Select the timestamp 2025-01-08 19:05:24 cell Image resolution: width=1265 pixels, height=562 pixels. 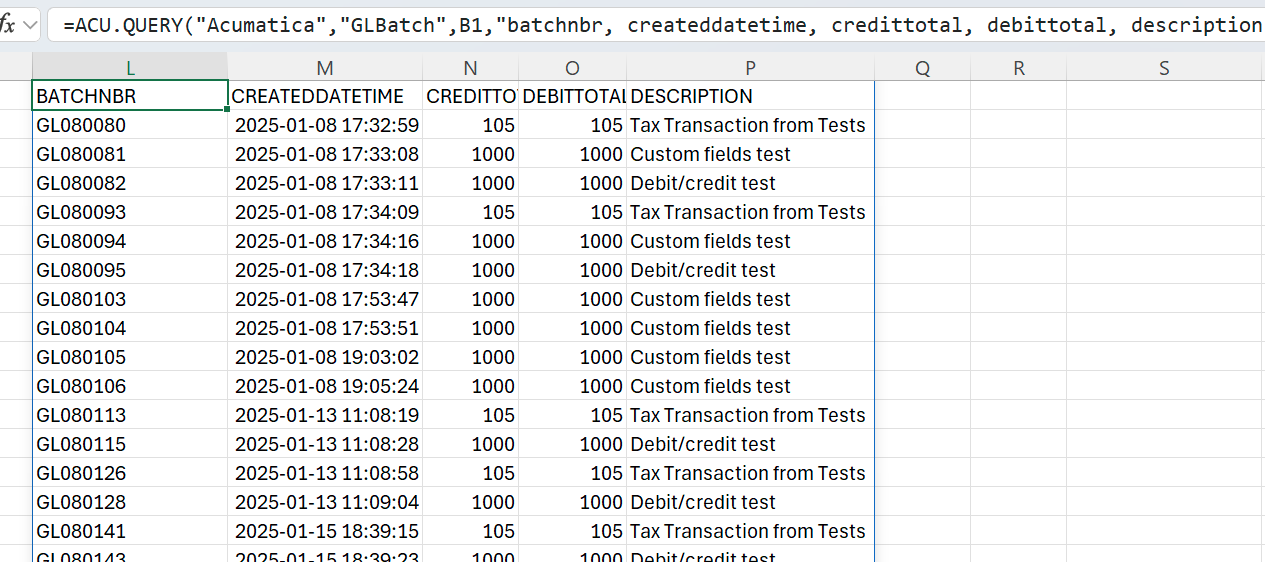coord(325,386)
